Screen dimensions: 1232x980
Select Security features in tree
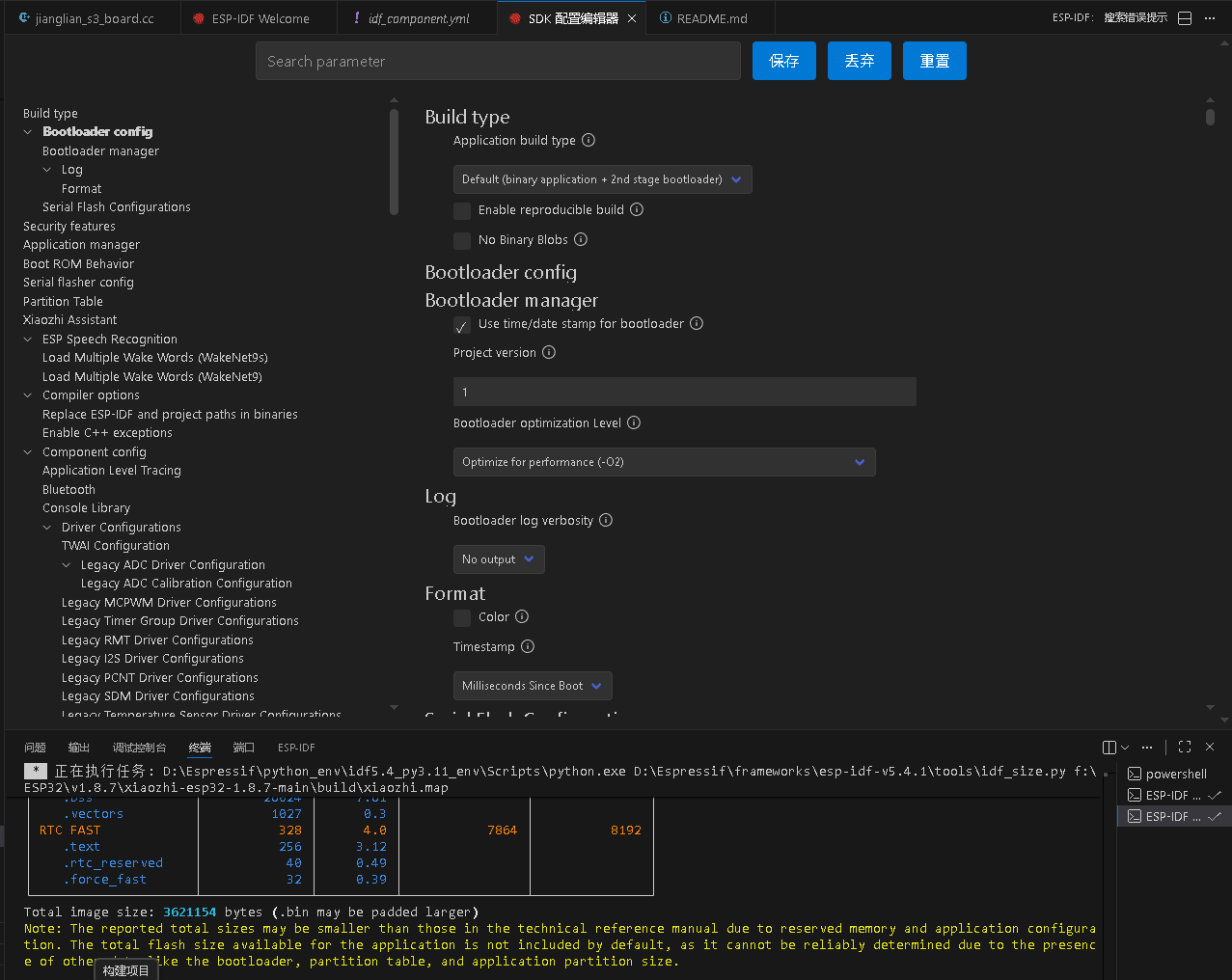click(69, 226)
